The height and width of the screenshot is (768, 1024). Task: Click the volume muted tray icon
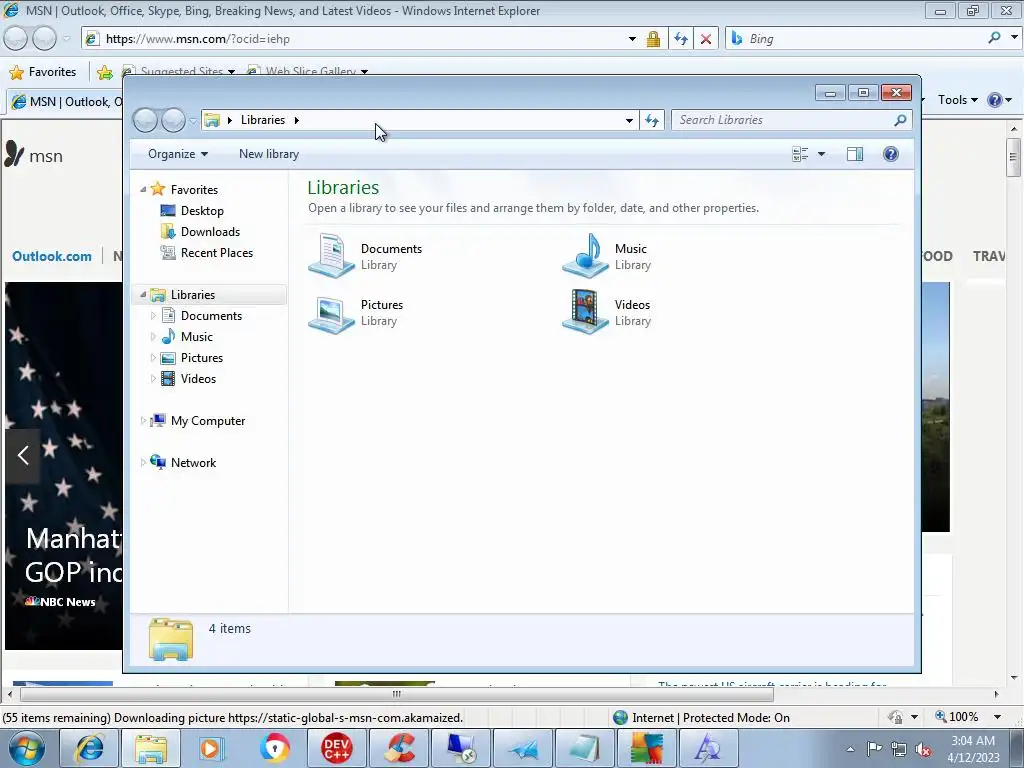(x=923, y=749)
